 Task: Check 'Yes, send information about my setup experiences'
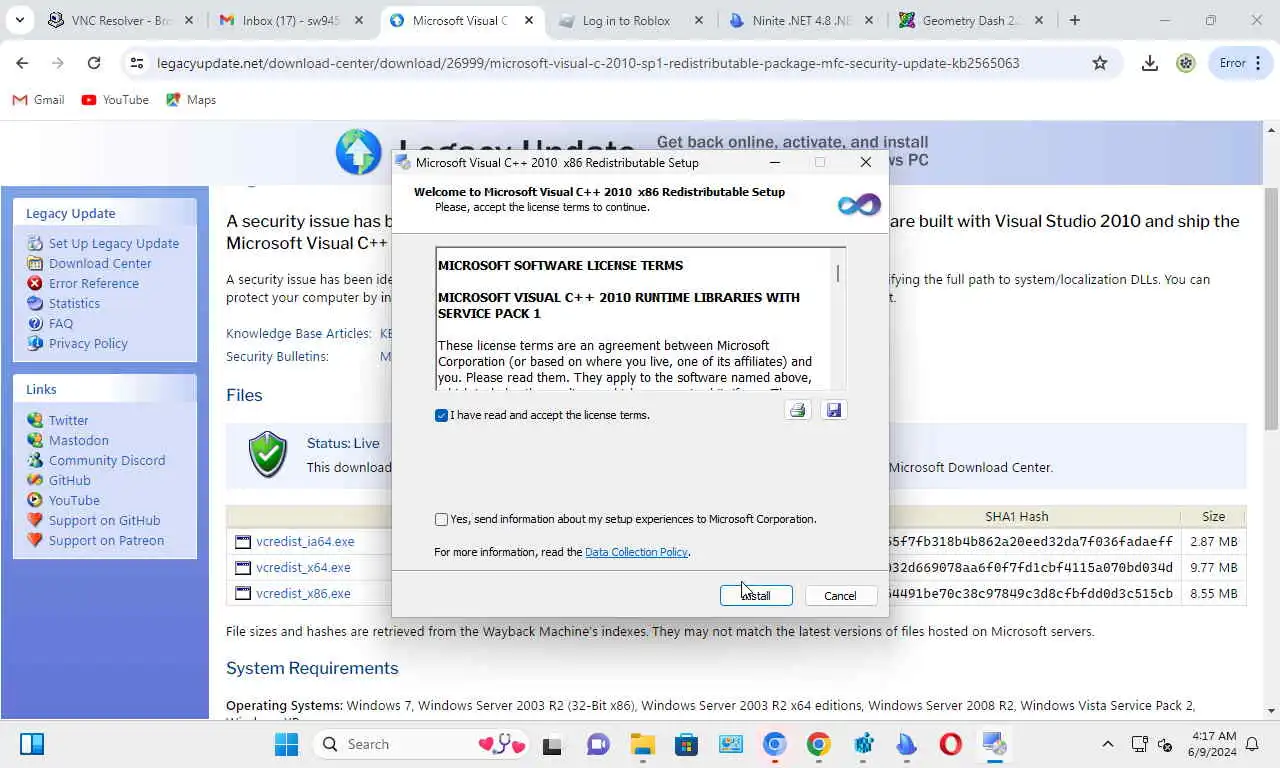441,519
